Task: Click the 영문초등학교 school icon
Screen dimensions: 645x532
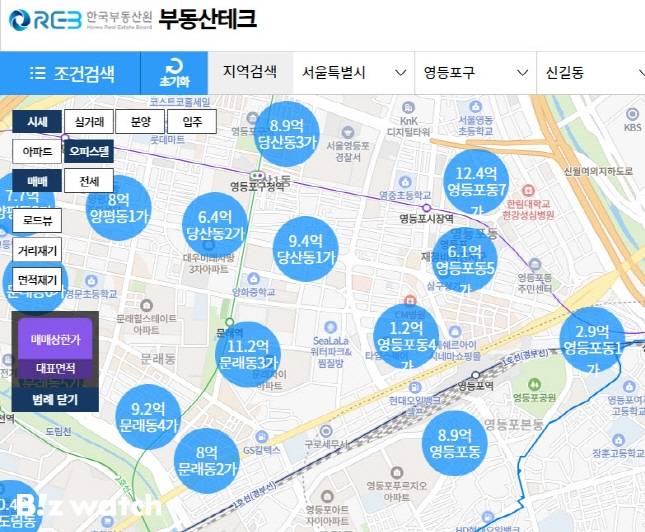Action: pyautogui.click(x=91, y=281)
